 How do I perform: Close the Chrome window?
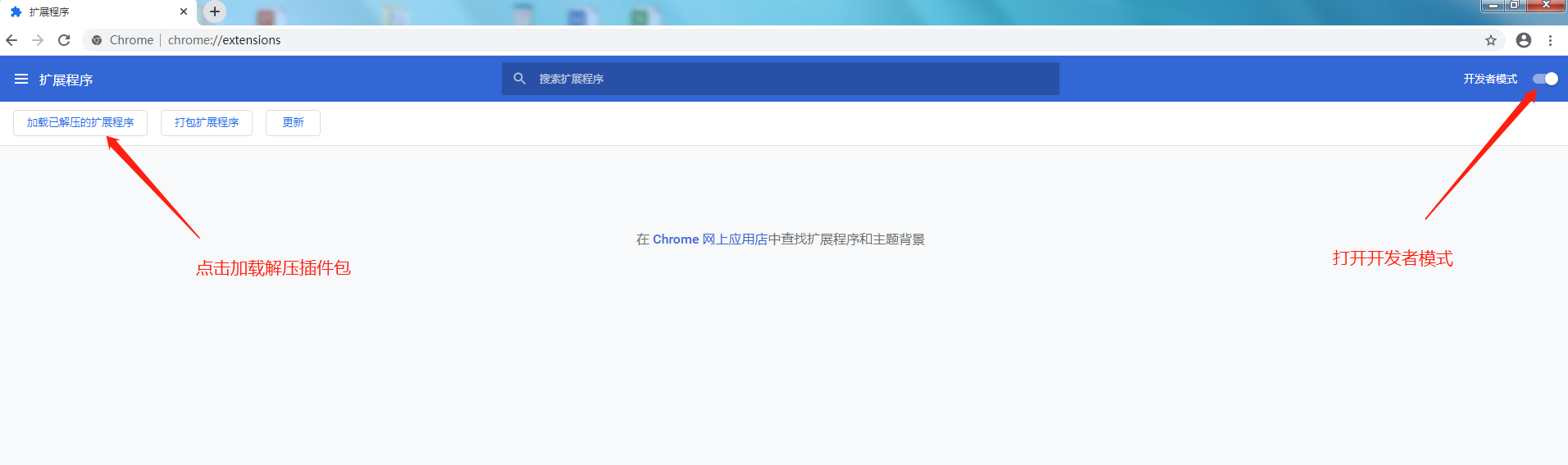coord(1546,6)
